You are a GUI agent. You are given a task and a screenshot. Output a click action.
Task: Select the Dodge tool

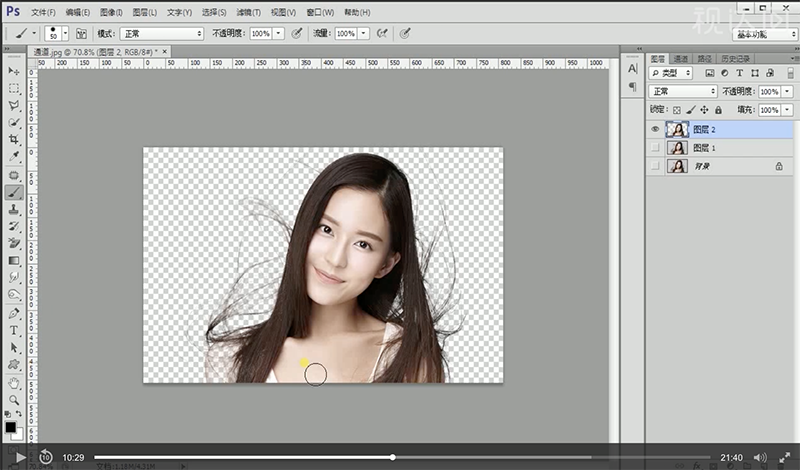14,294
